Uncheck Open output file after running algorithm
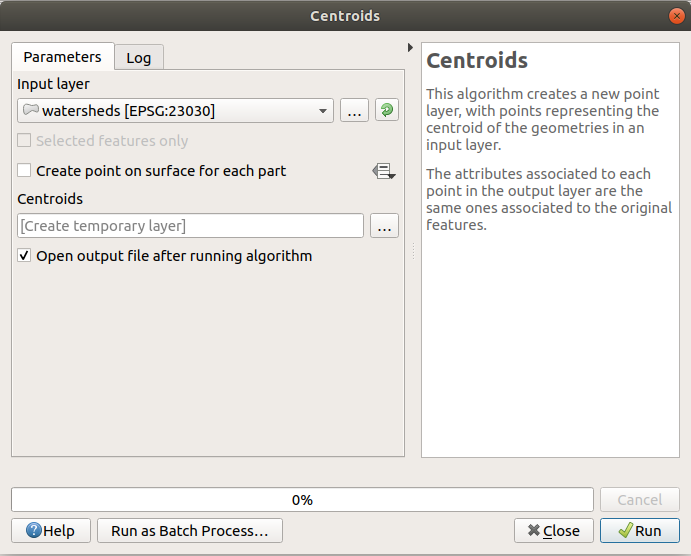The width and height of the screenshot is (691, 556). pos(25,256)
